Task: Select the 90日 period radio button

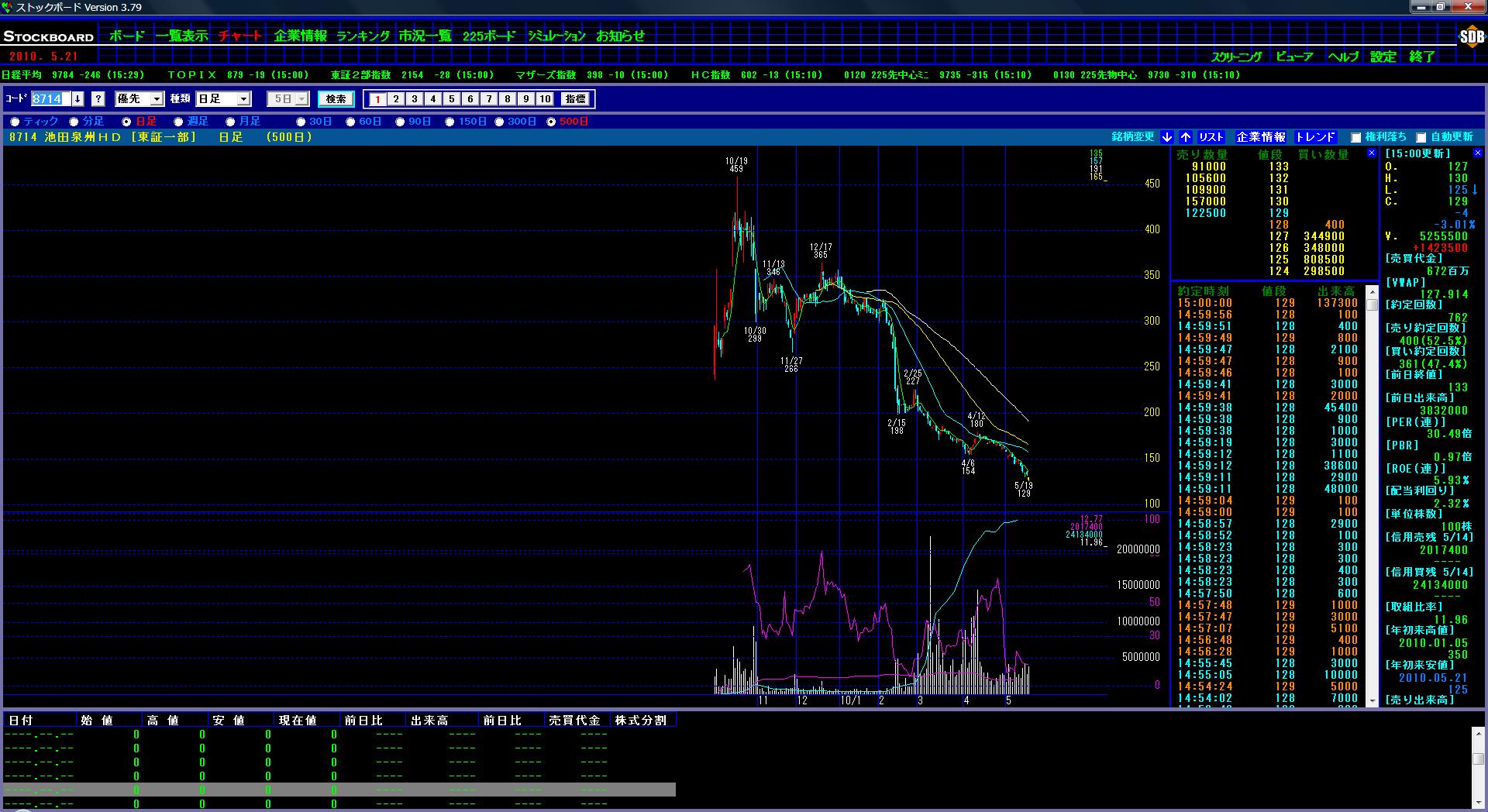Action: click(x=401, y=122)
